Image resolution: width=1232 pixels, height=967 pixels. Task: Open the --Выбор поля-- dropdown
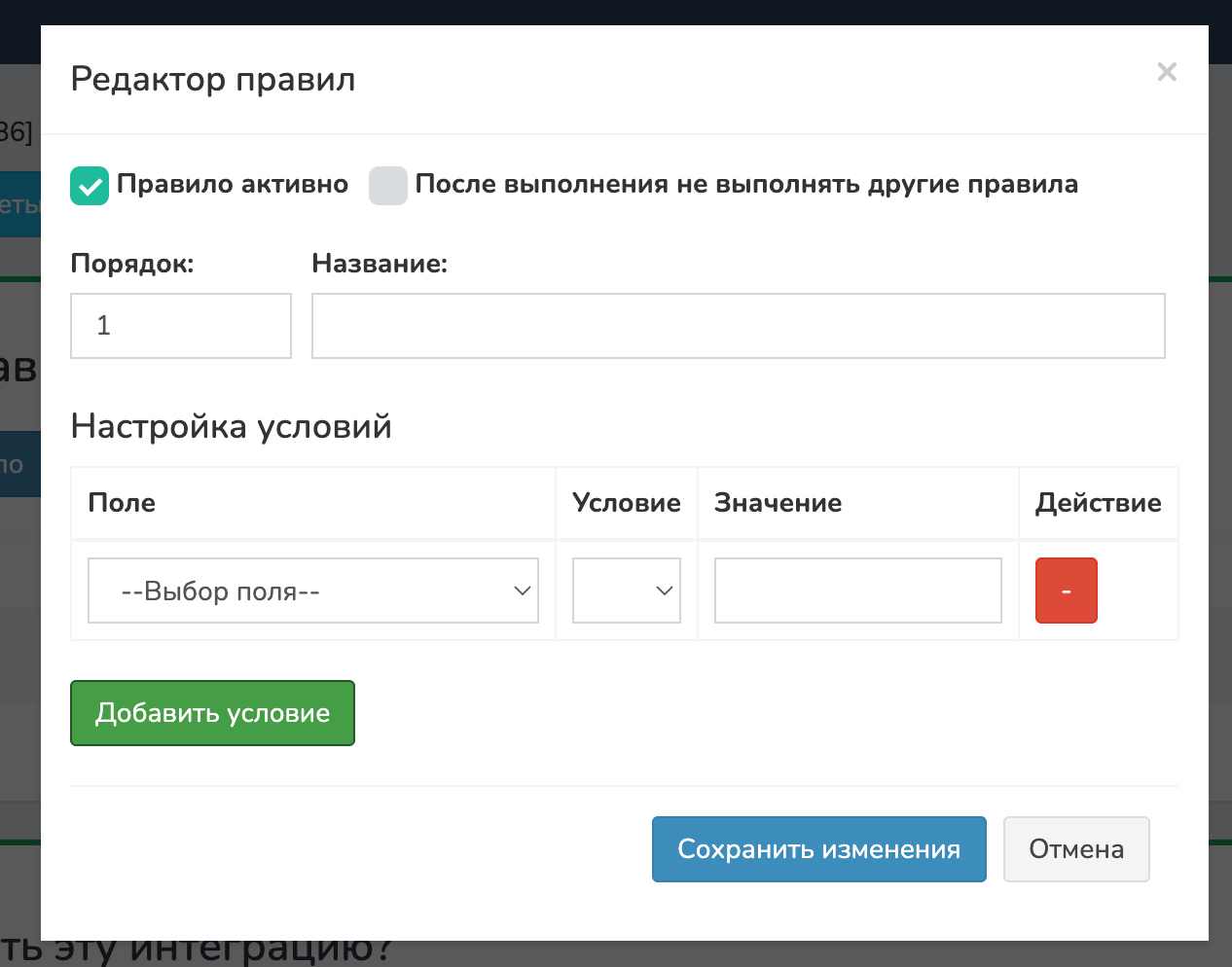(312, 591)
